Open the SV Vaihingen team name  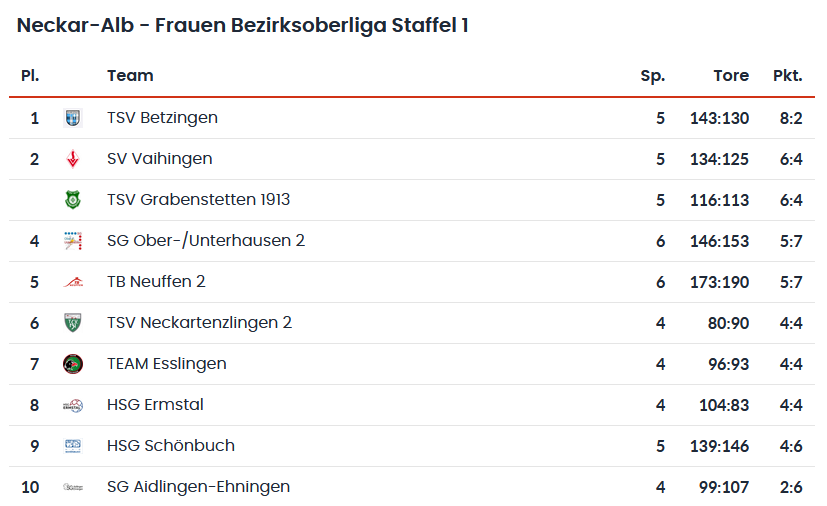coord(159,159)
